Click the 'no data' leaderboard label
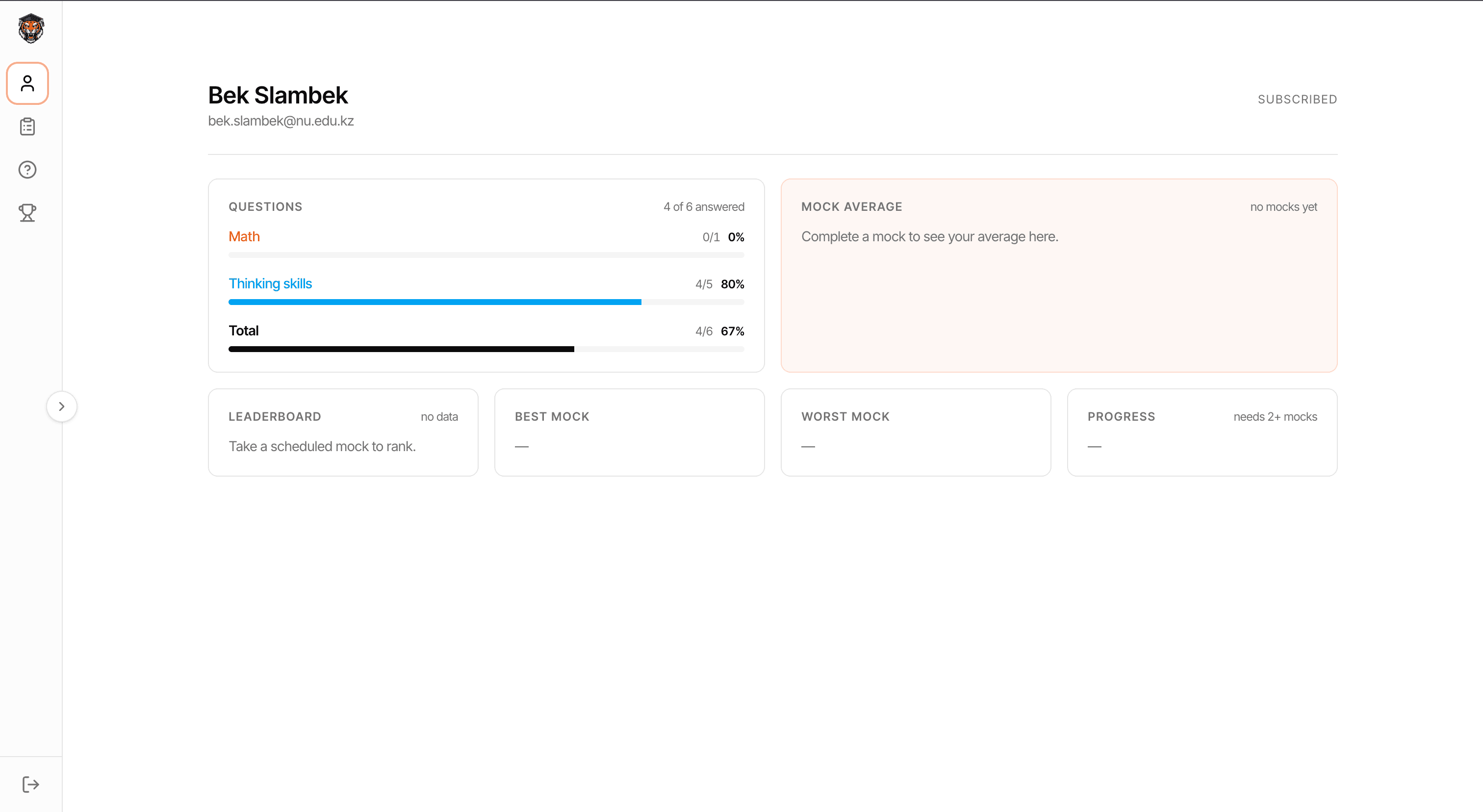Screen dimensions: 1483x812 [x=439, y=417]
